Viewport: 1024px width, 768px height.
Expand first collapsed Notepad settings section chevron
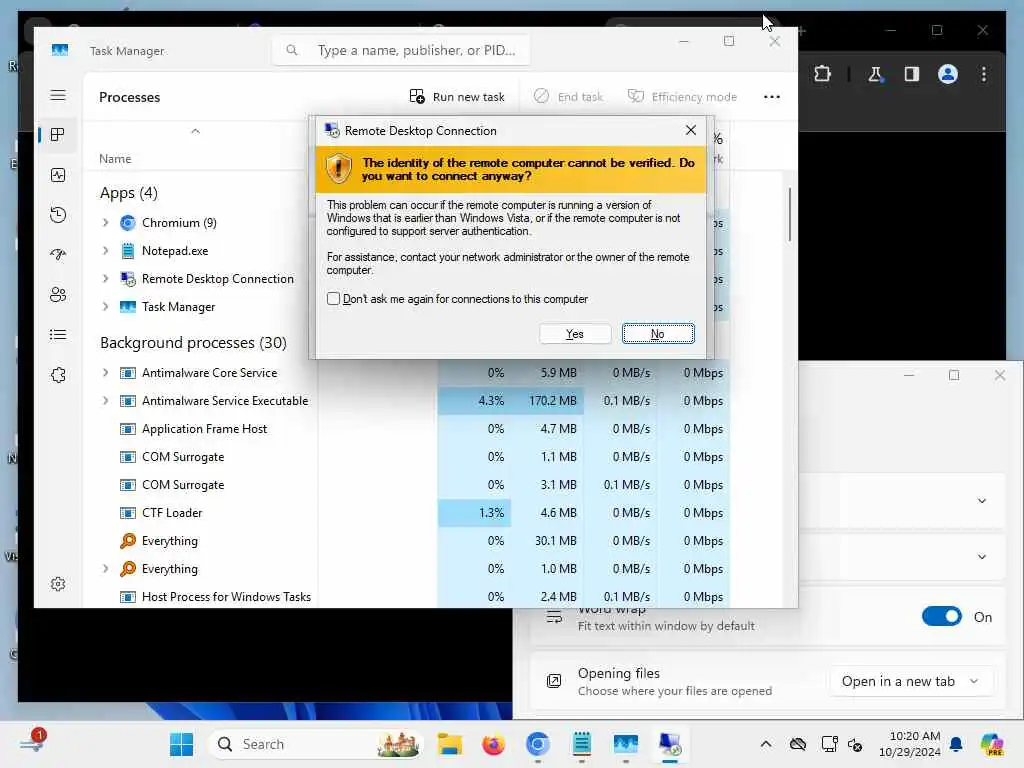pyautogui.click(x=982, y=501)
